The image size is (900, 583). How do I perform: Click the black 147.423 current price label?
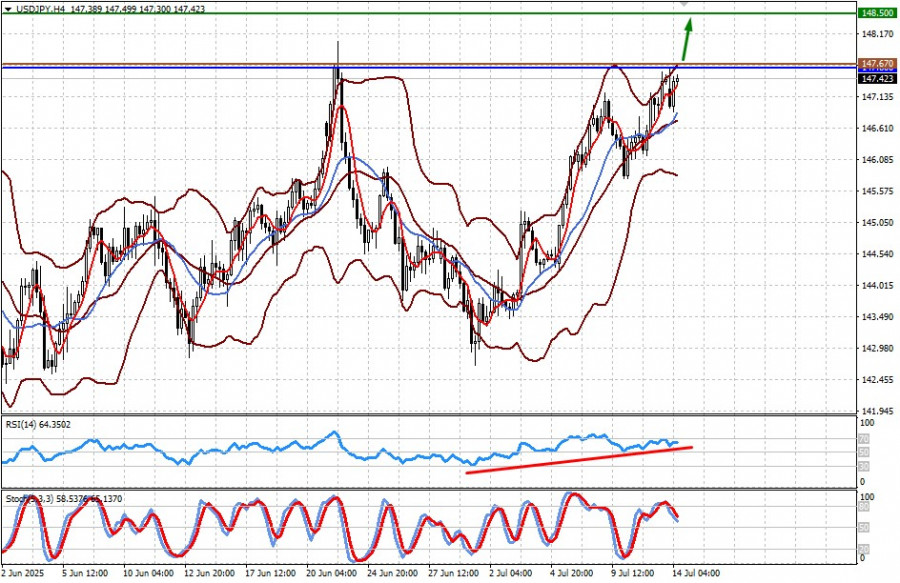click(x=877, y=79)
